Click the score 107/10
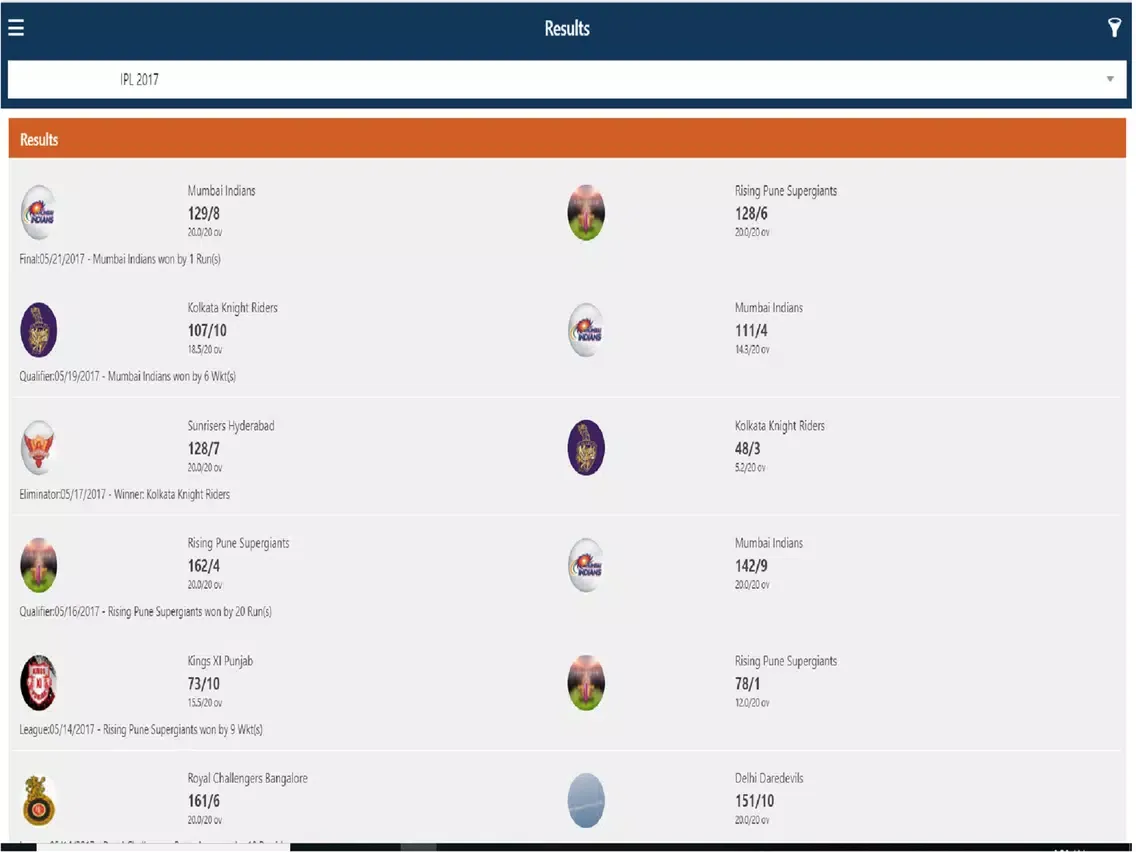1136x852 pixels. pyautogui.click(x=207, y=331)
